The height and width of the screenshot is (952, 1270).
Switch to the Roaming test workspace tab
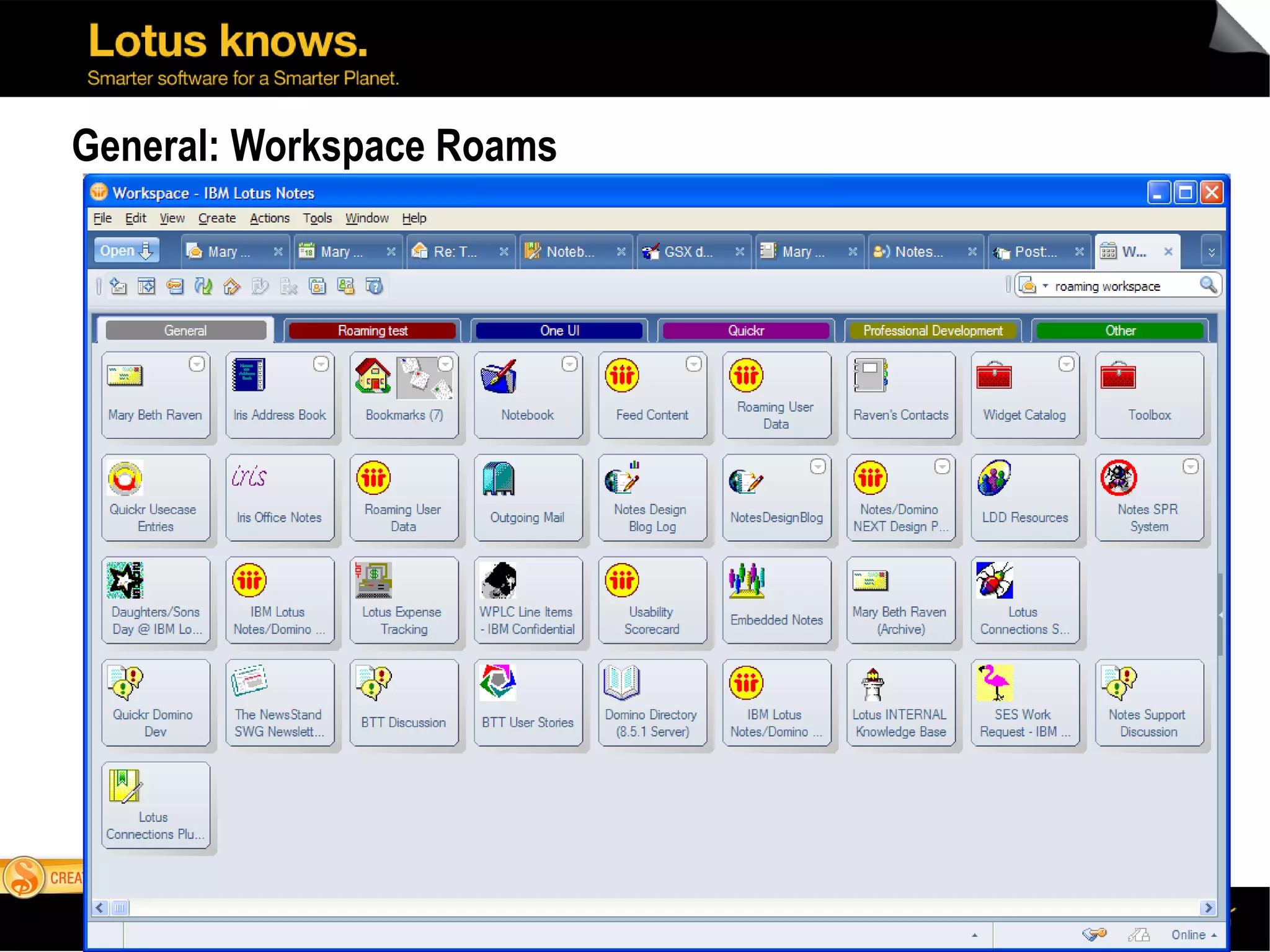coord(373,331)
